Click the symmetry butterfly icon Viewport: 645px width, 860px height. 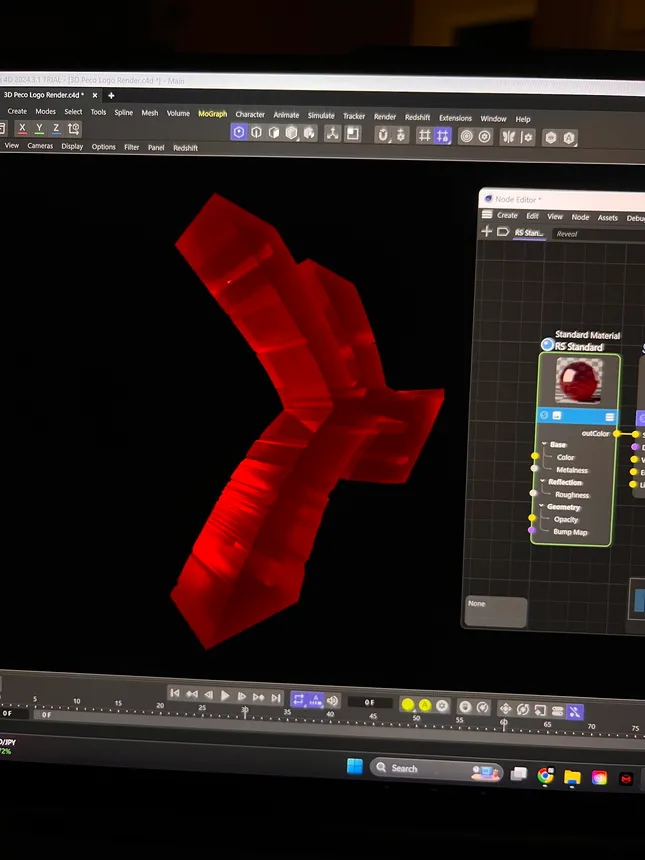pos(509,137)
